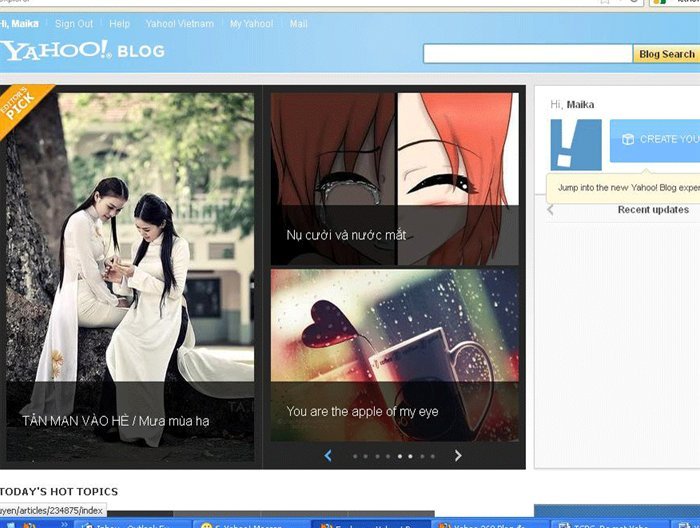This screenshot has width=700, height=528.
Task: Click Maika's profile avatar image
Action: (x=576, y=145)
